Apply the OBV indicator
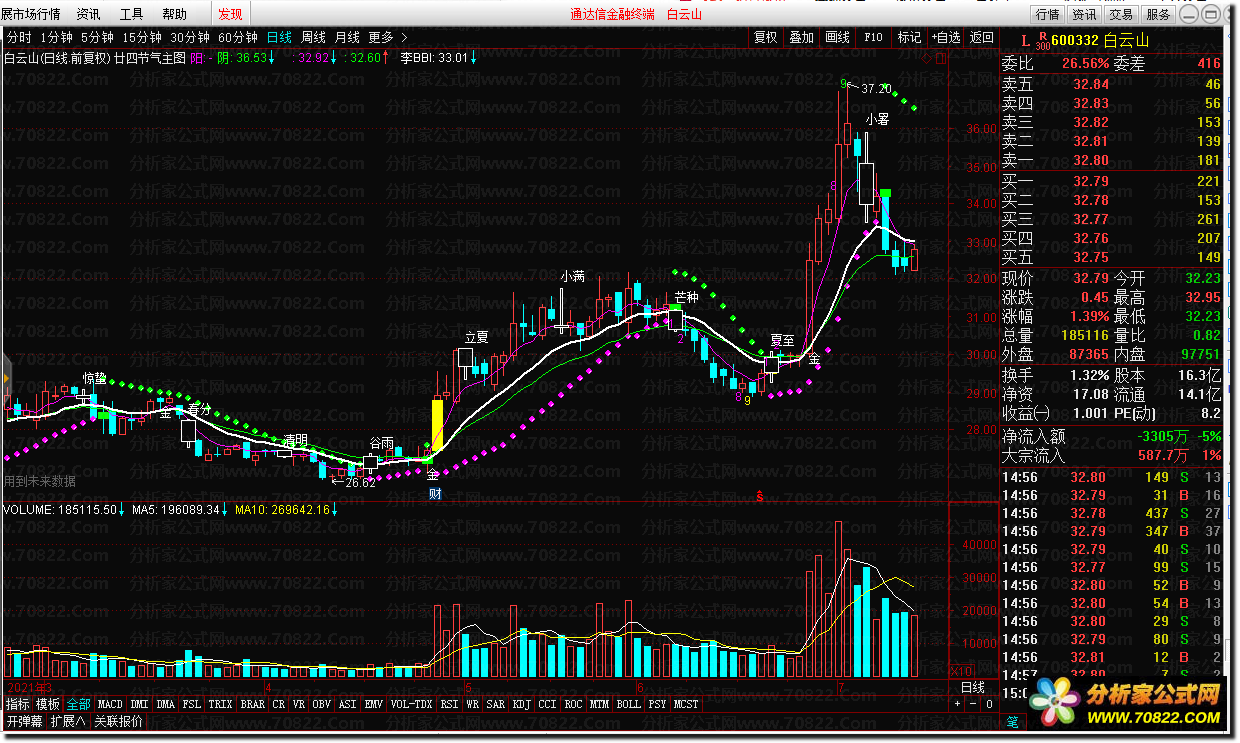This screenshot has width=1240, height=743. coord(322,704)
